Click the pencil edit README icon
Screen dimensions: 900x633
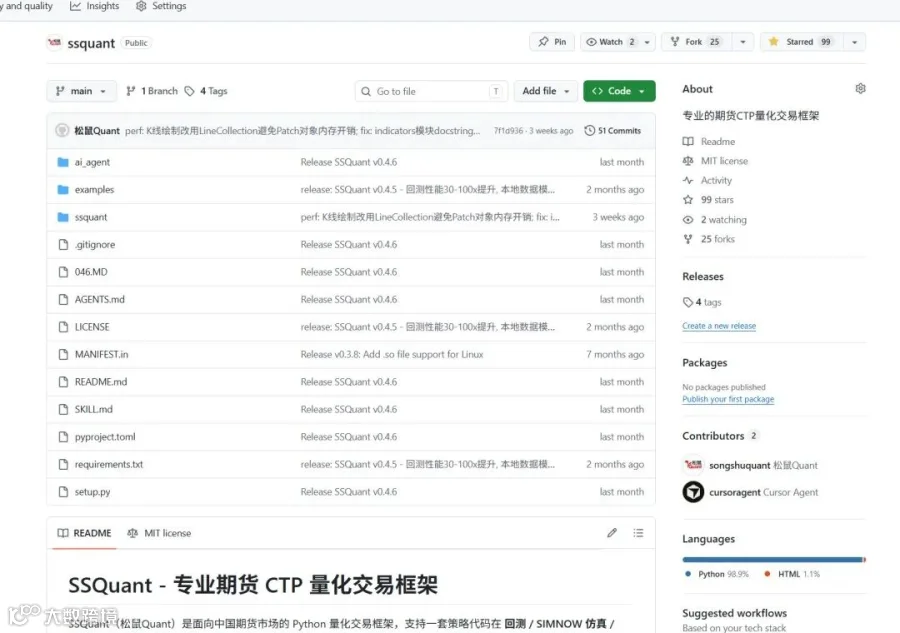pyautogui.click(x=612, y=533)
